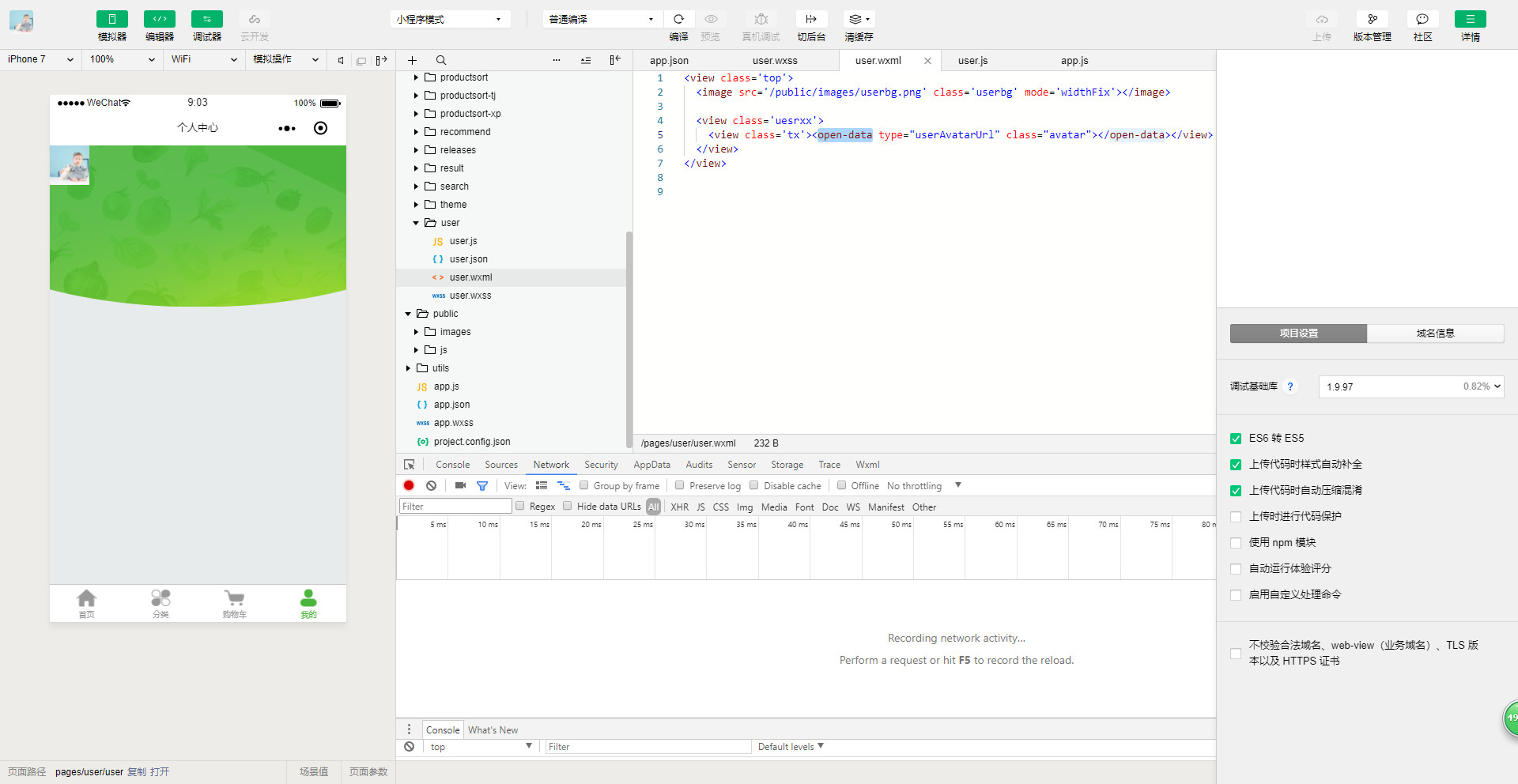Click the collapse file tree panel icon

[615, 60]
